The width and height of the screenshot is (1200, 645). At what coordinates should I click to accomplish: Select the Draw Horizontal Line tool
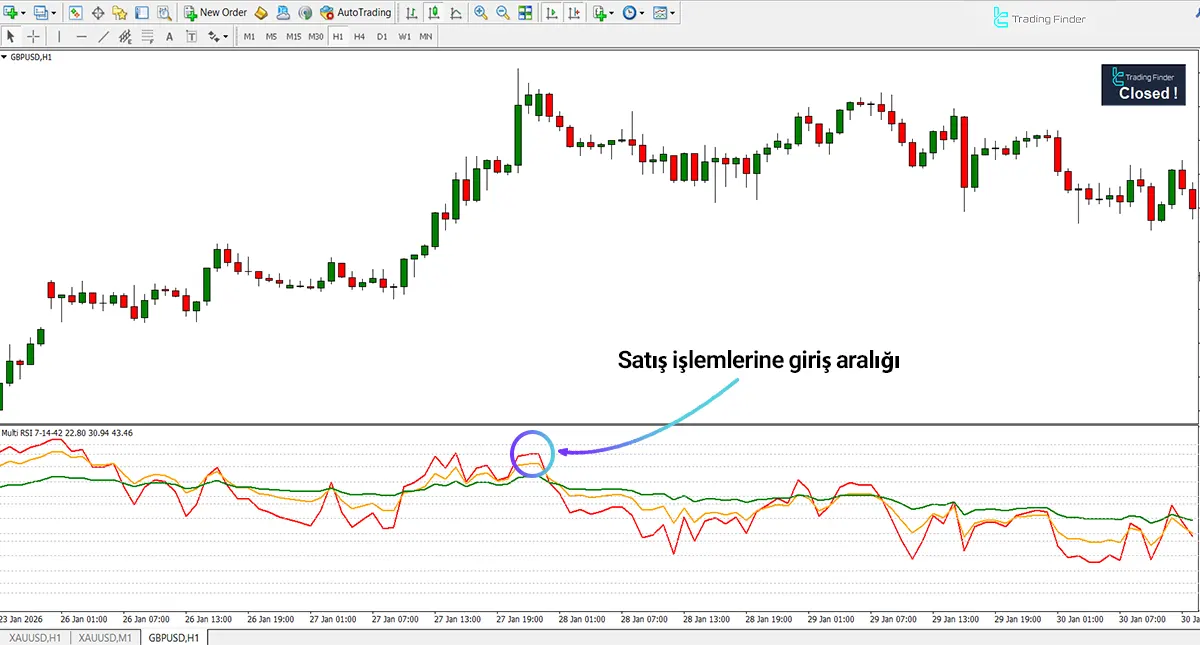coord(81,35)
